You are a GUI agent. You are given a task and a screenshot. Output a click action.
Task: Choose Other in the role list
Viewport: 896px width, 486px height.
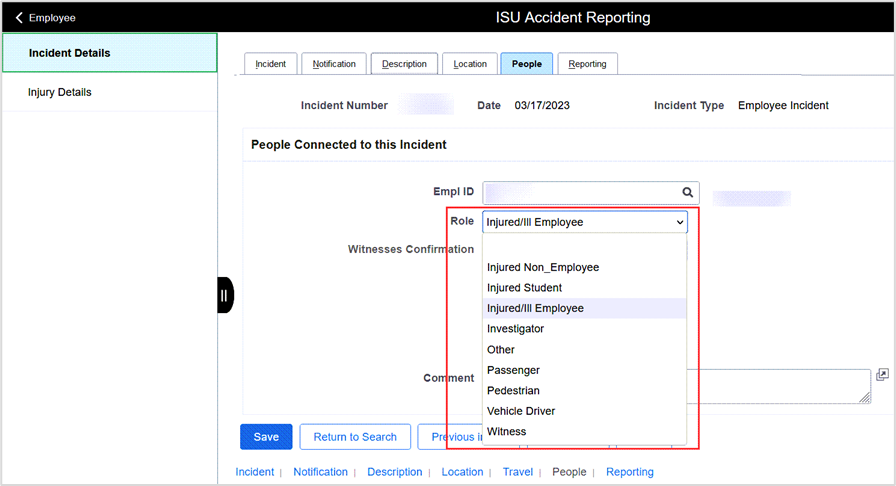(x=584, y=349)
